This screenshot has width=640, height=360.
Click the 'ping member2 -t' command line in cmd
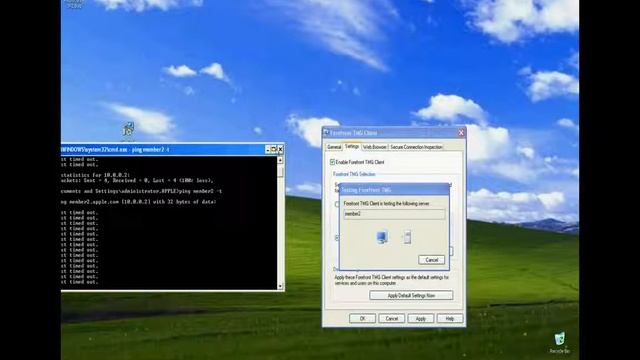[142, 191]
